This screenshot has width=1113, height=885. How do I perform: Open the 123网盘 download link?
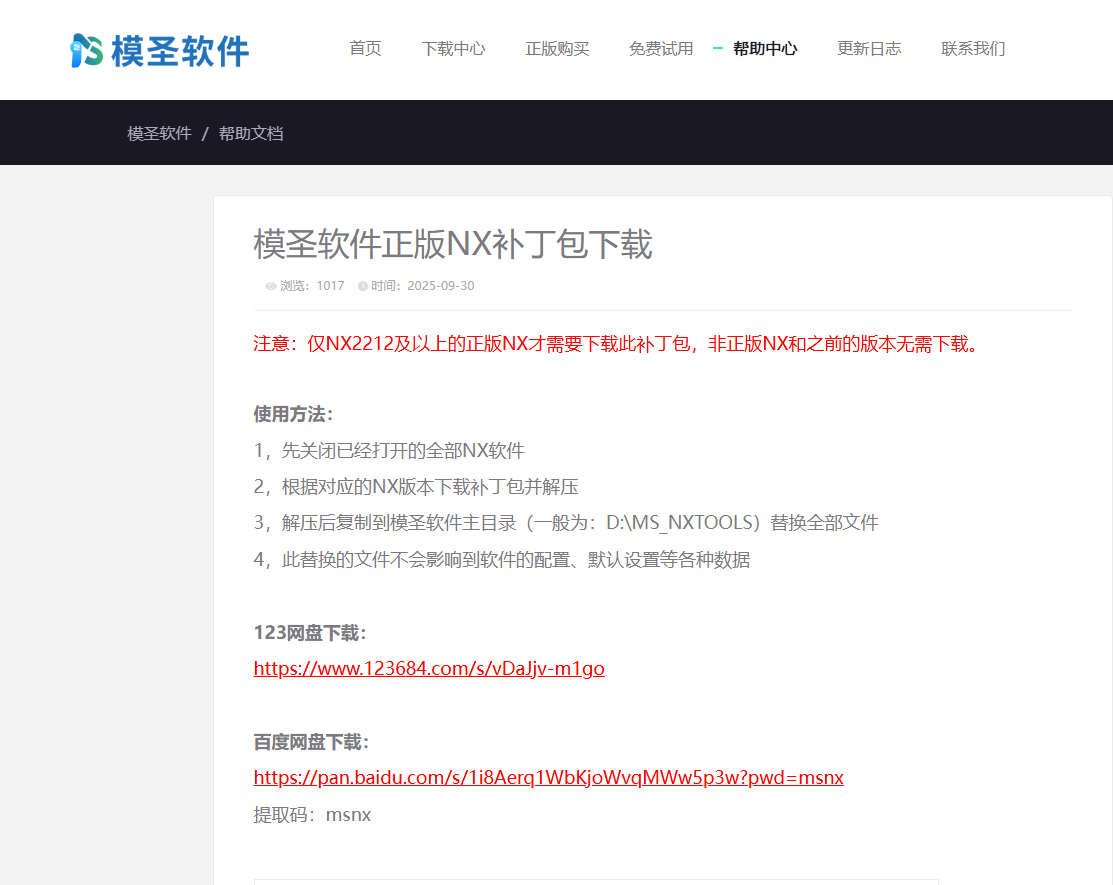(429, 669)
